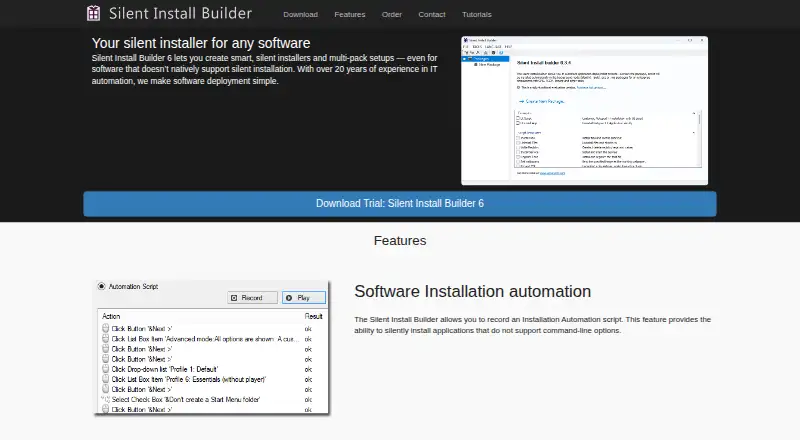Image resolution: width=800 pixels, height=440 pixels.
Task: Open the Tutorials navigation link
Action: tap(477, 14)
